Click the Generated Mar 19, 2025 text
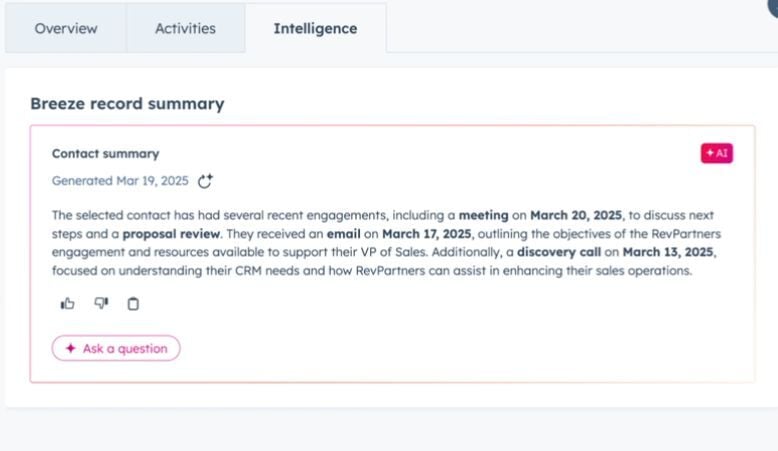 click(x=120, y=181)
